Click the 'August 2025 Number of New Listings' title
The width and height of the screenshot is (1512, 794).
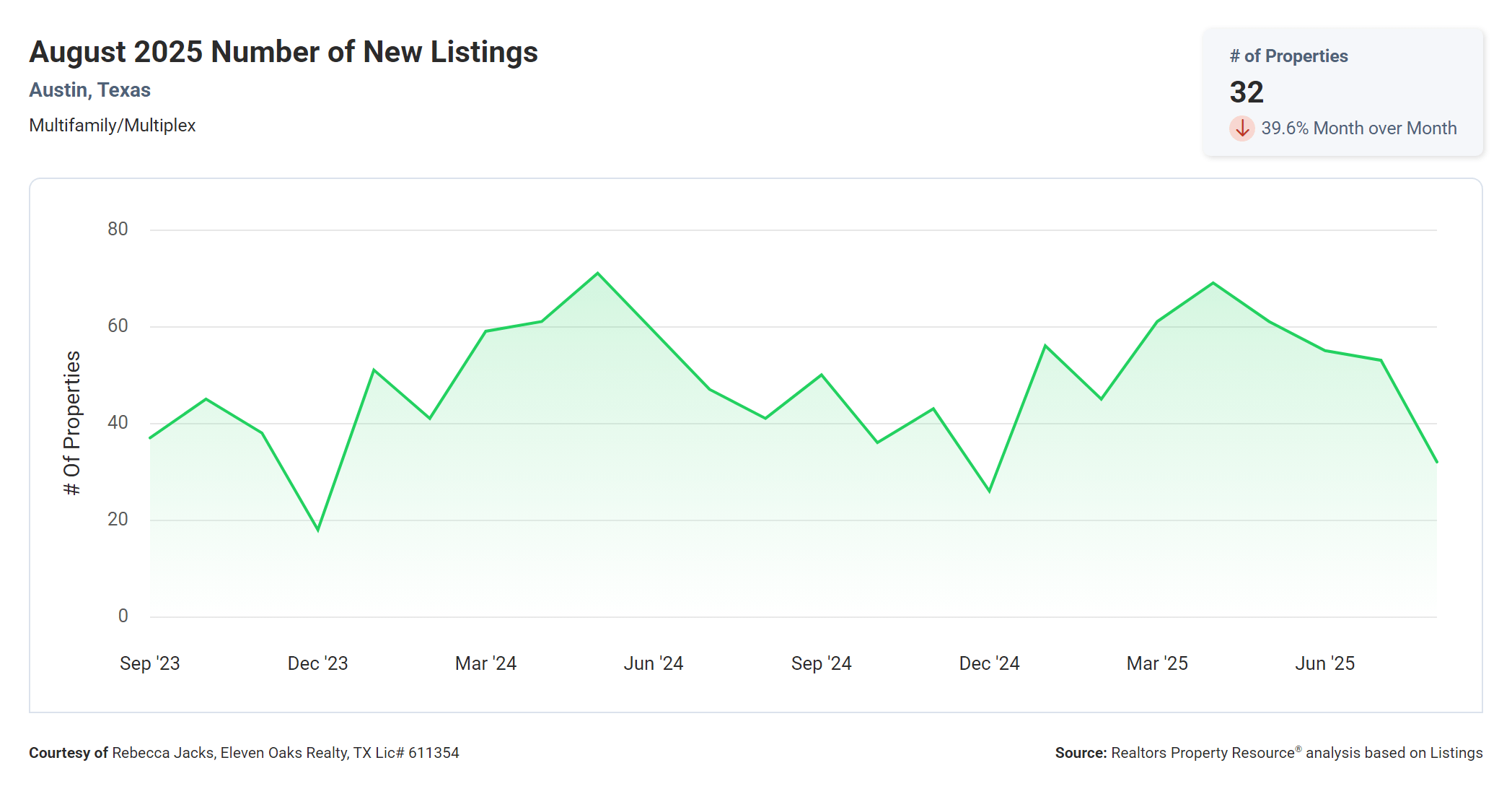click(283, 52)
